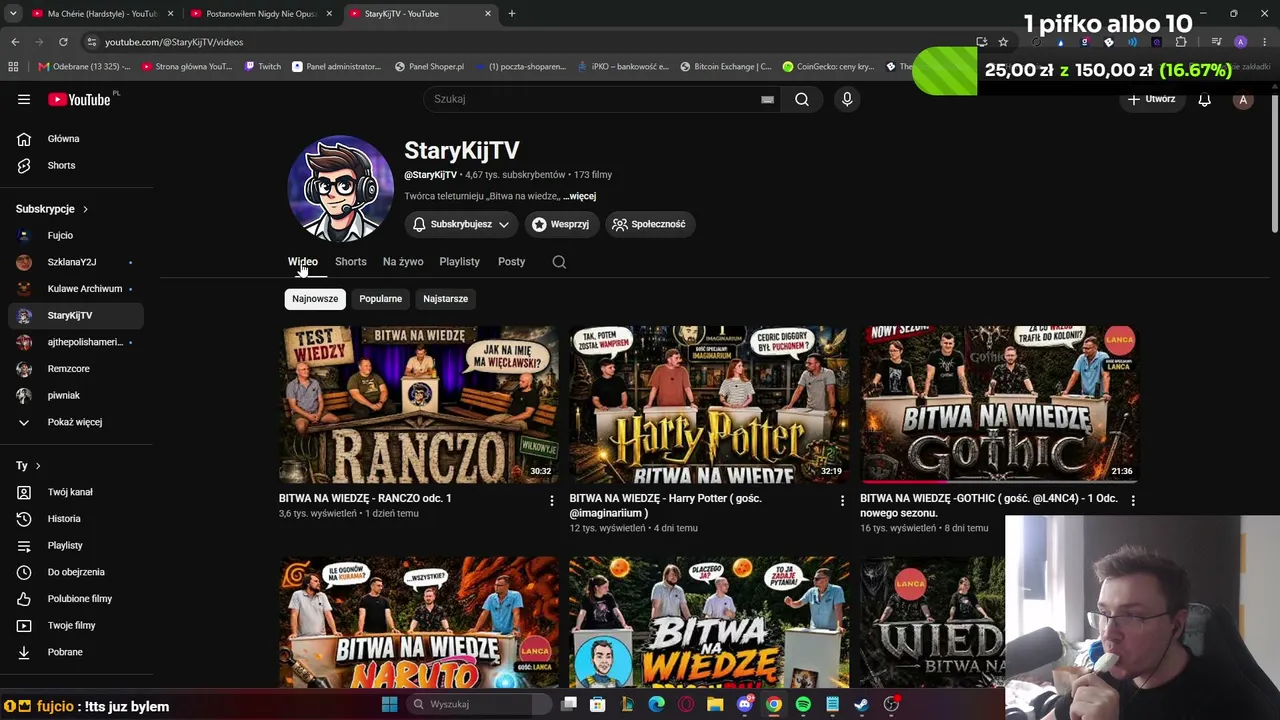Expand the Subskrypcje section
Viewport: 1280px width, 720px height.
tap(52, 209)
